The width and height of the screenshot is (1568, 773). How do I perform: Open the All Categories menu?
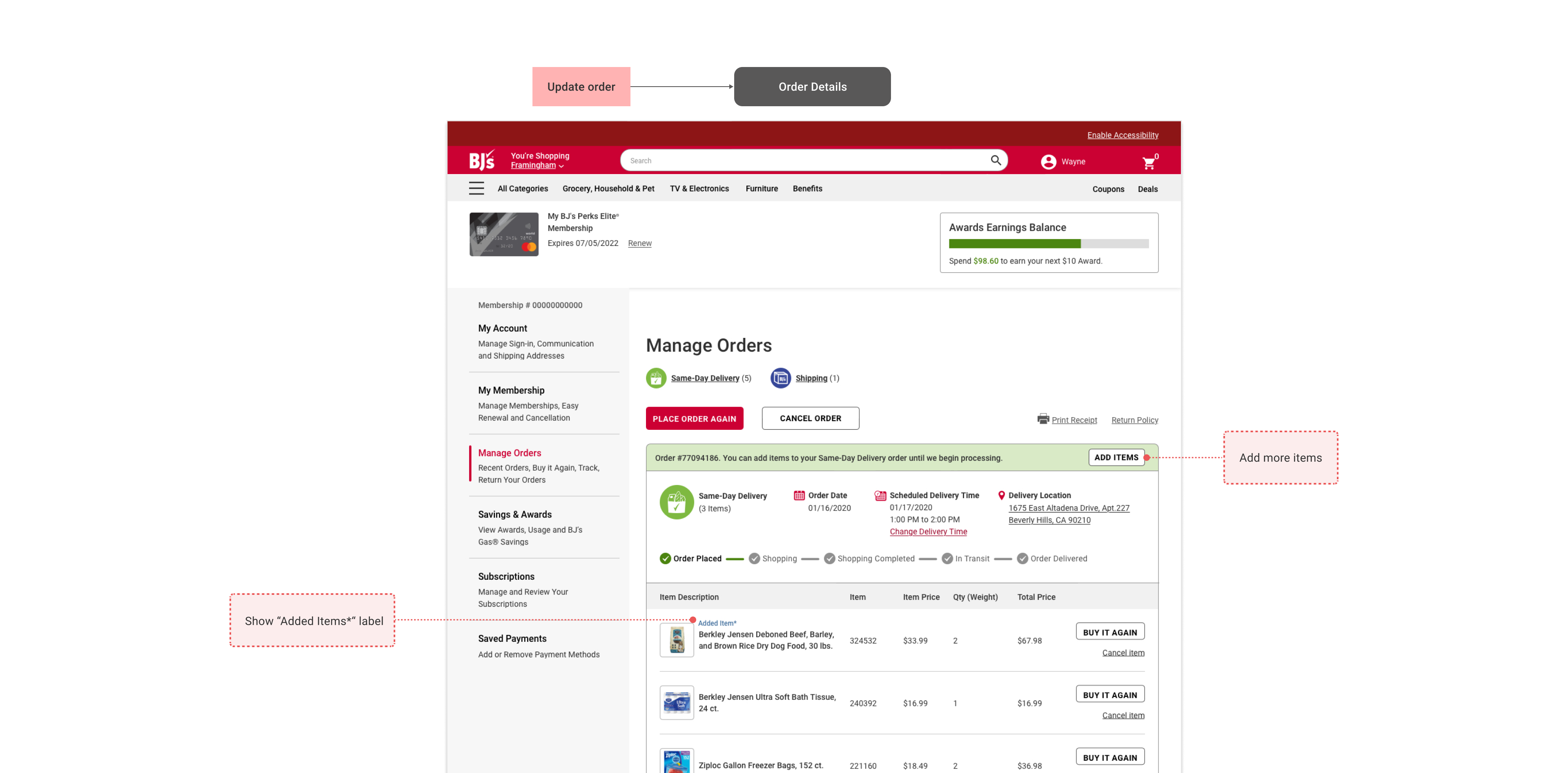click(522, 189)
